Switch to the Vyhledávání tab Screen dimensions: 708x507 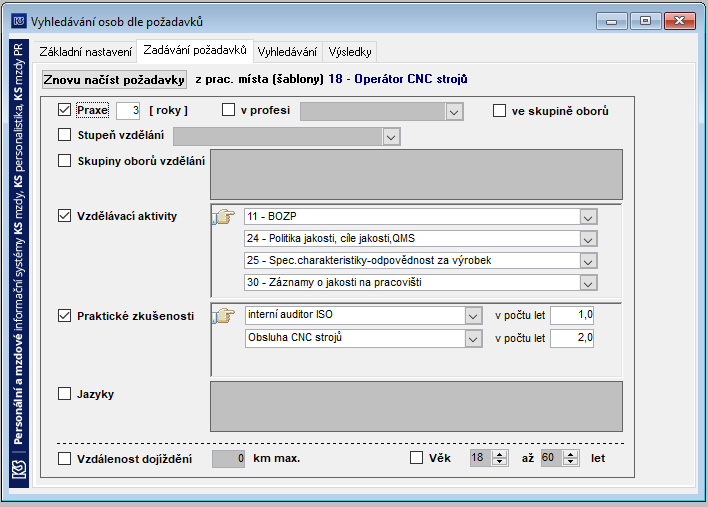click(288, 52)
